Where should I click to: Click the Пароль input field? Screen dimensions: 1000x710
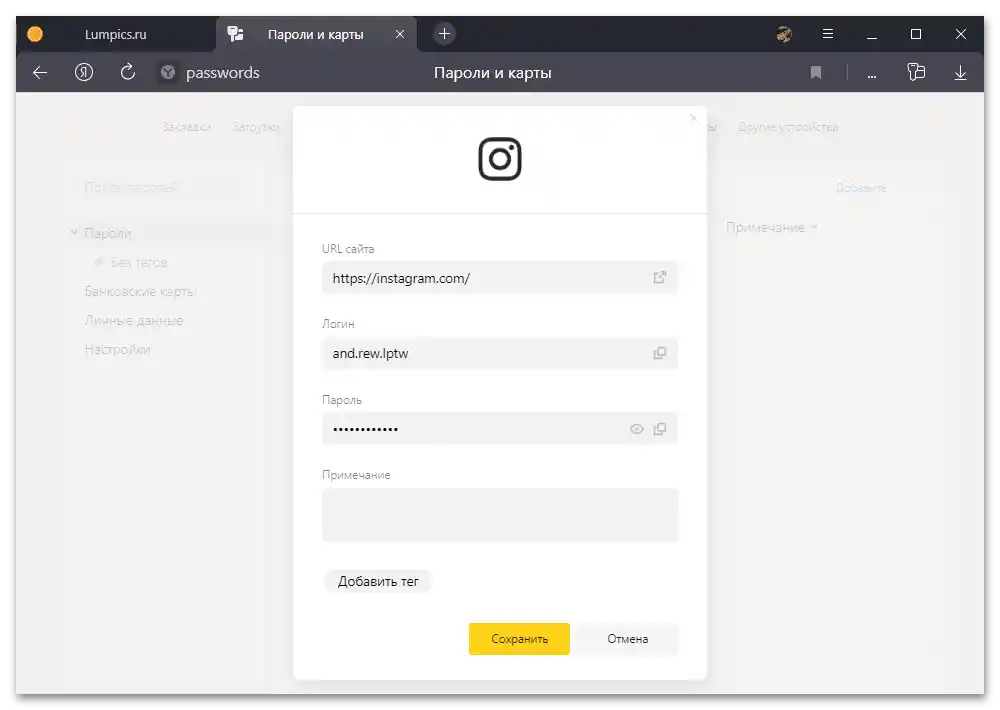click(499, 429)
